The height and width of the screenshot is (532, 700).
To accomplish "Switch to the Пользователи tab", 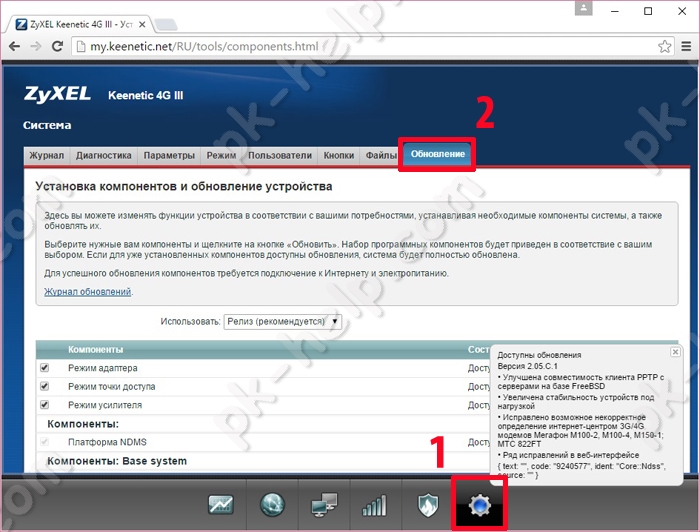I will pyautogui.click(x=280, y=155).
